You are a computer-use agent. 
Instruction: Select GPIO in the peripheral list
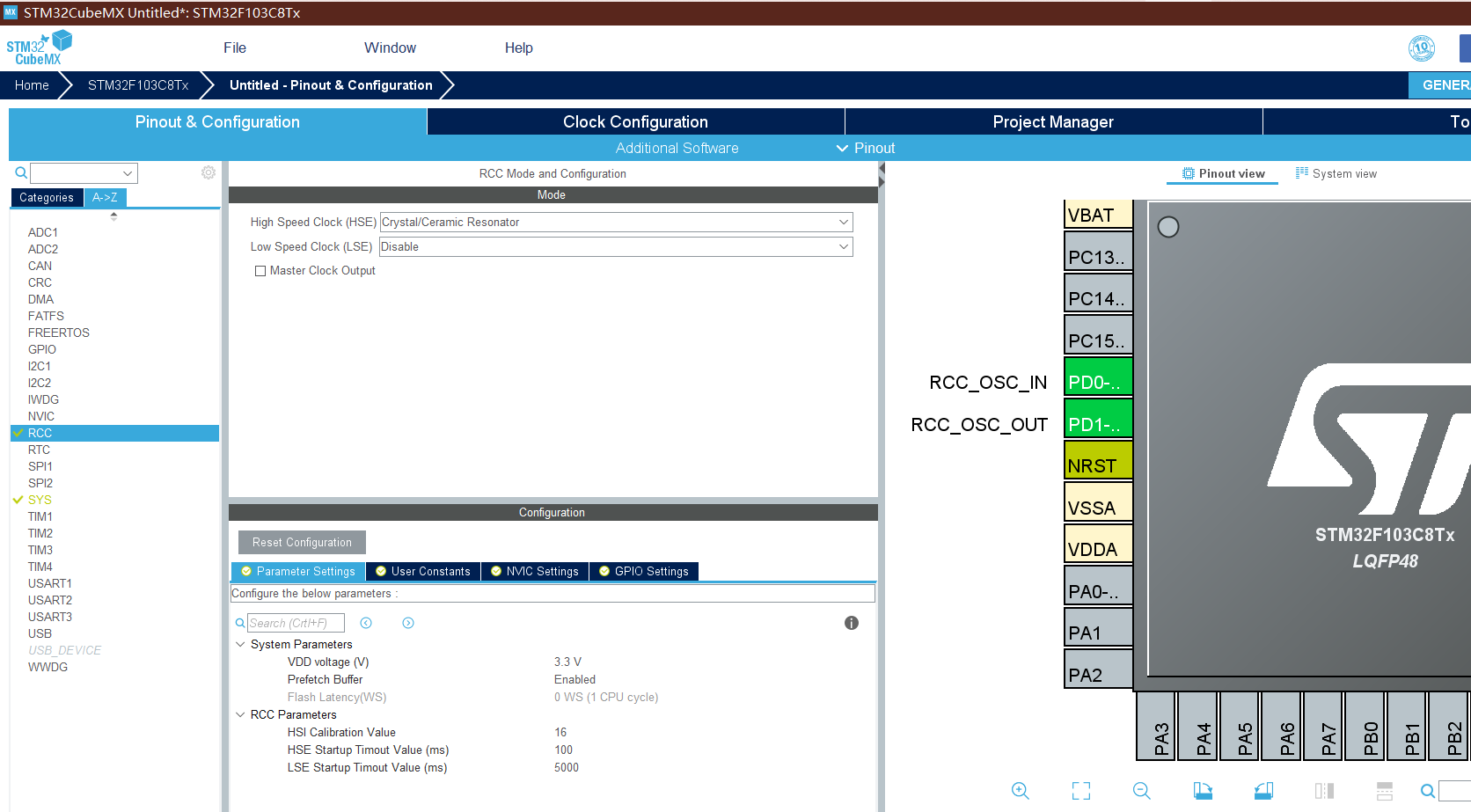click(x=41, y=349)
